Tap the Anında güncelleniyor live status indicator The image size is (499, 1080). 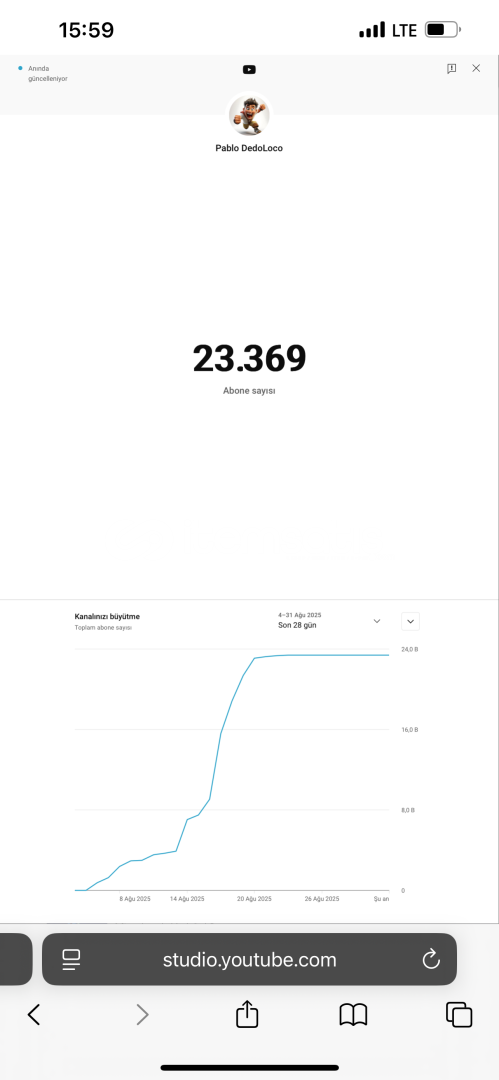(43, 74)
